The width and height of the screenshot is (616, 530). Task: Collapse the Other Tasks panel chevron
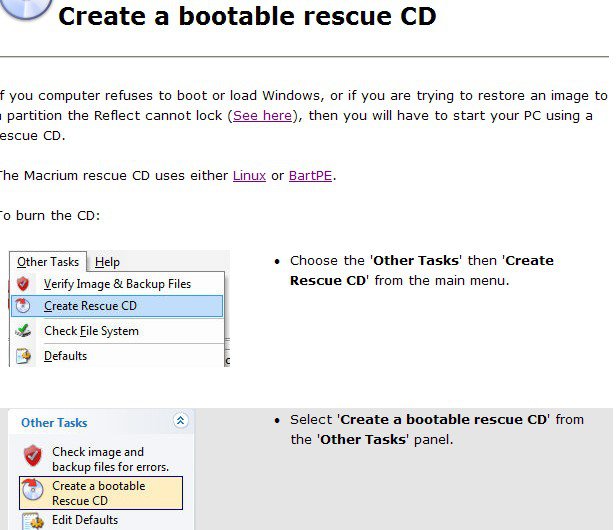tap(180, 421)
